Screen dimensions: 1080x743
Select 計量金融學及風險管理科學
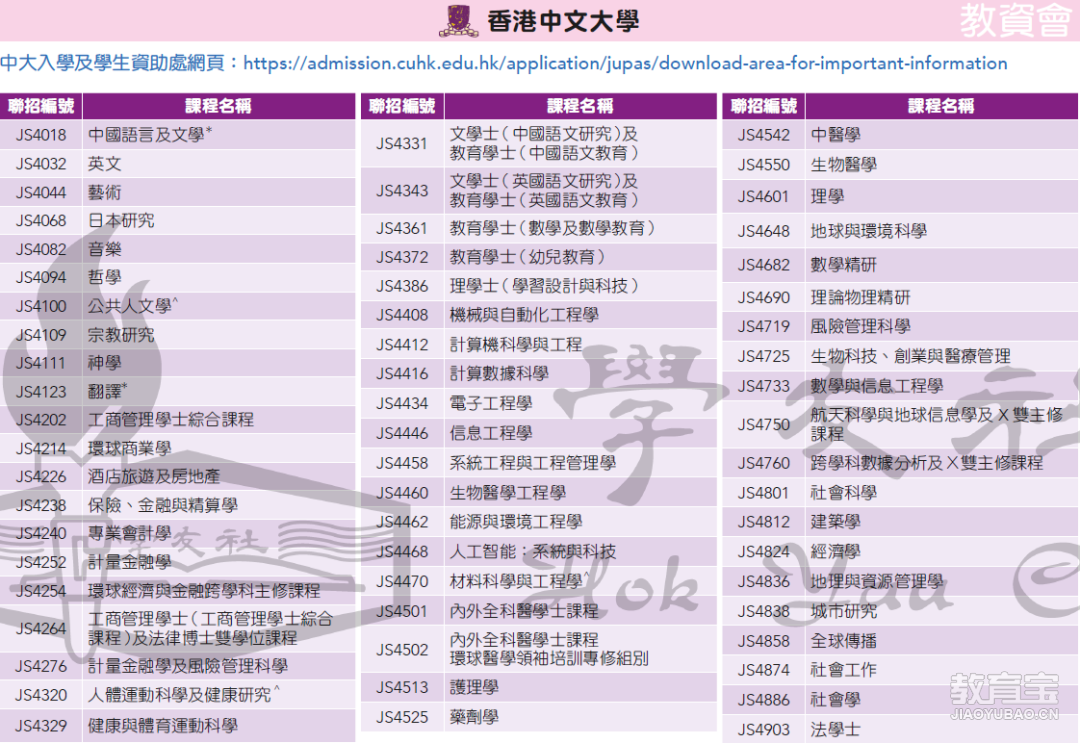click(x=187, y=666)
